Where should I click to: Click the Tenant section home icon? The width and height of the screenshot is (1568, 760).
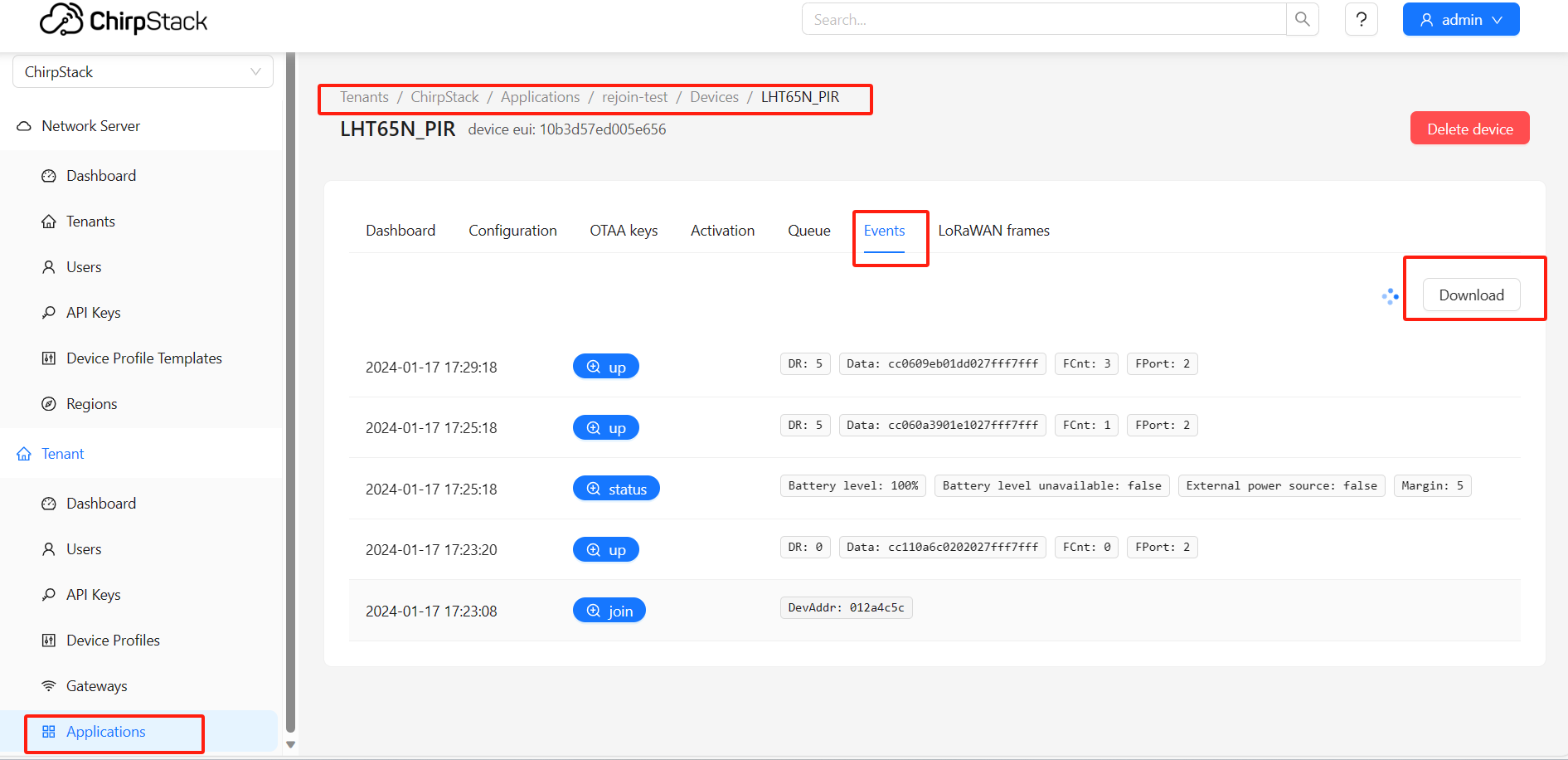pyautogui.click(x=24, y=454)
